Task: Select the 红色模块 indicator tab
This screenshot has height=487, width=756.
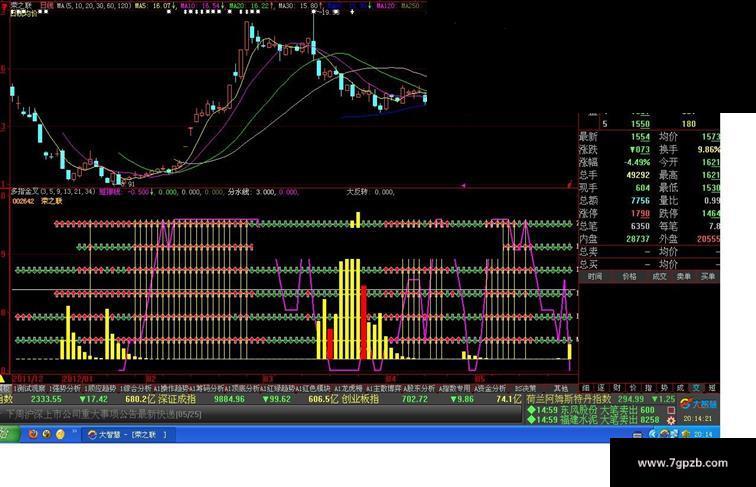Action: pos(313,388)
